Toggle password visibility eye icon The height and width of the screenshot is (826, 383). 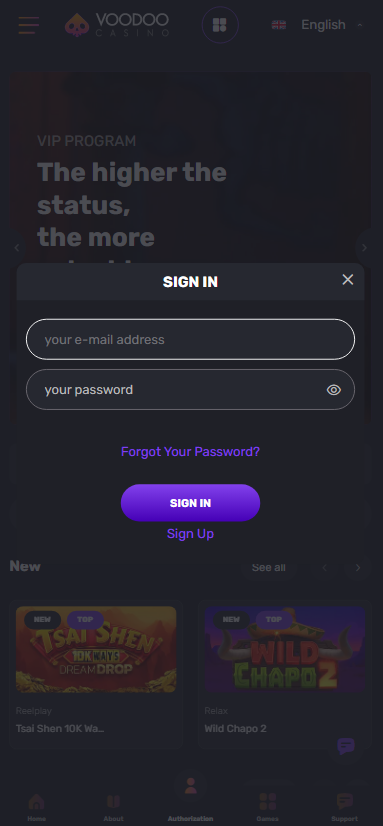pos(334,390)
